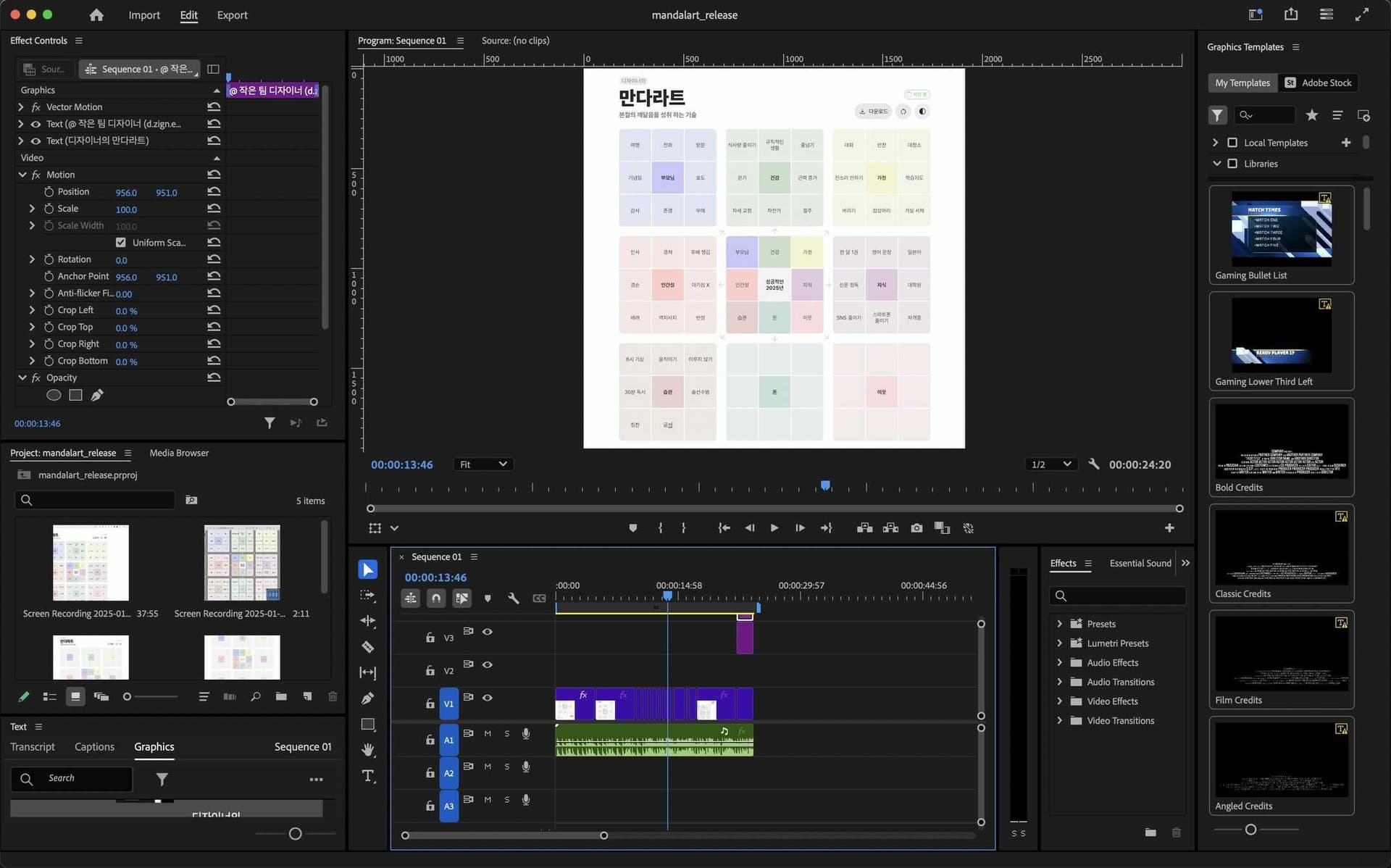The height and width of the screenshot is (868, 1391).
Task: Click the Project panel thumbnail zoom slider
Action: (128, 696)
